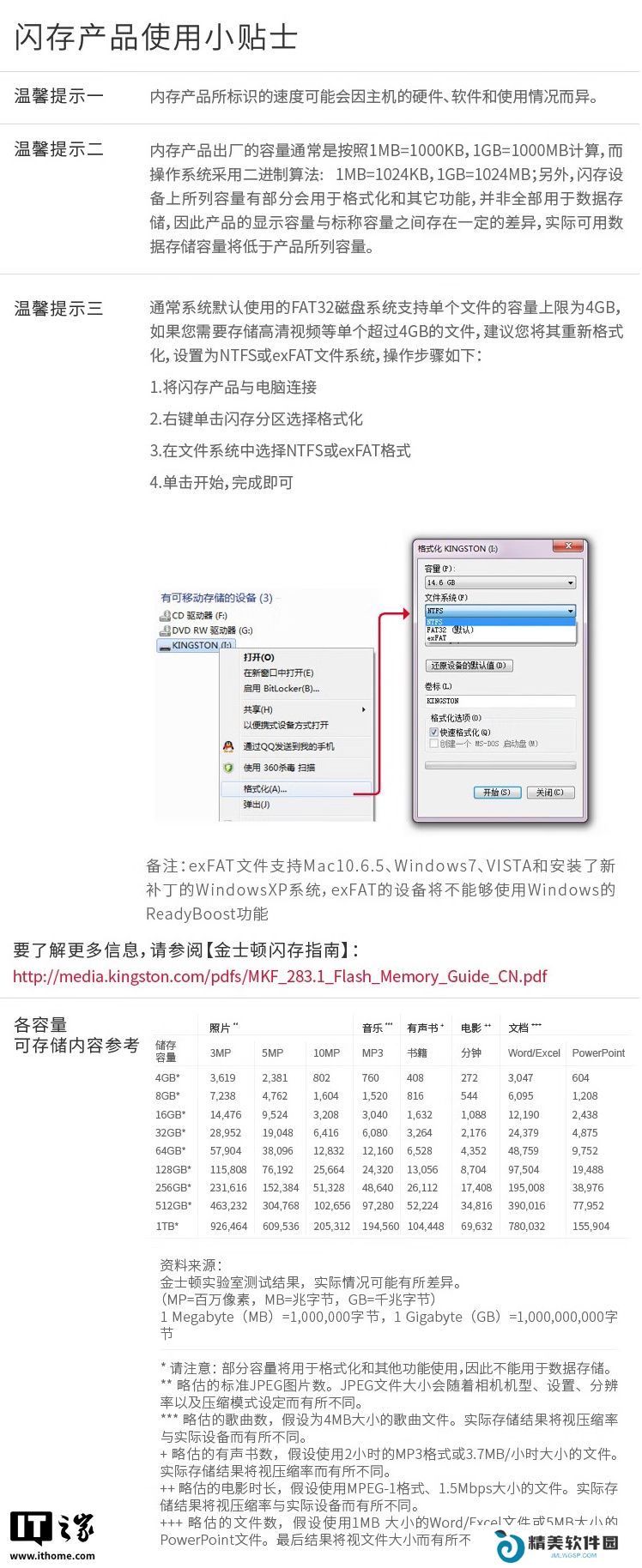Toggle the 创建一个MS-DOS启动盘 checkbox
The height and width of the screenshot is (1568, 642).
pyautogui.click(x=433, y=744)
